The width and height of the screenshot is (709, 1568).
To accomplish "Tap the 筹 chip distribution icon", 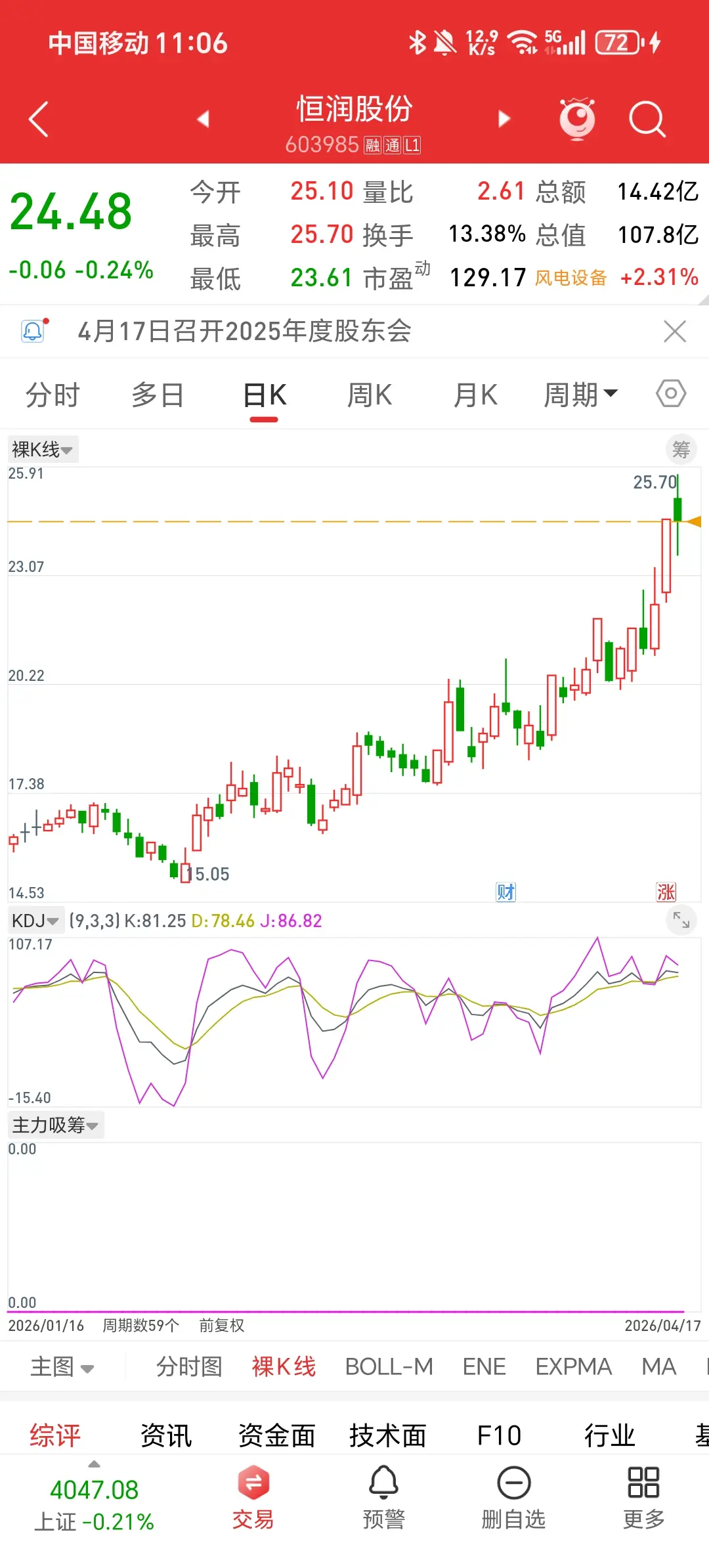I will (681, 450).
